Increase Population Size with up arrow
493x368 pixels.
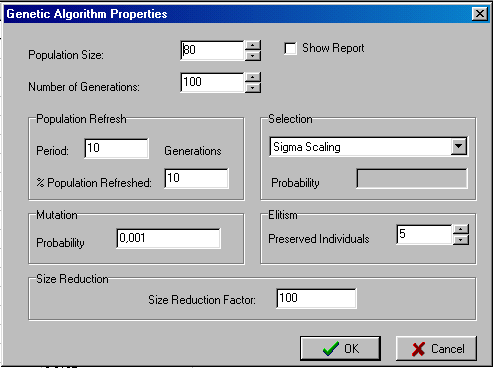(253, 45)
